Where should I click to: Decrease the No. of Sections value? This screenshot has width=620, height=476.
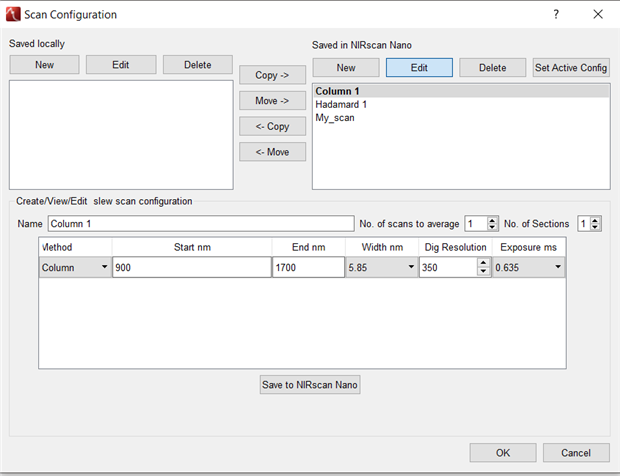596,228
